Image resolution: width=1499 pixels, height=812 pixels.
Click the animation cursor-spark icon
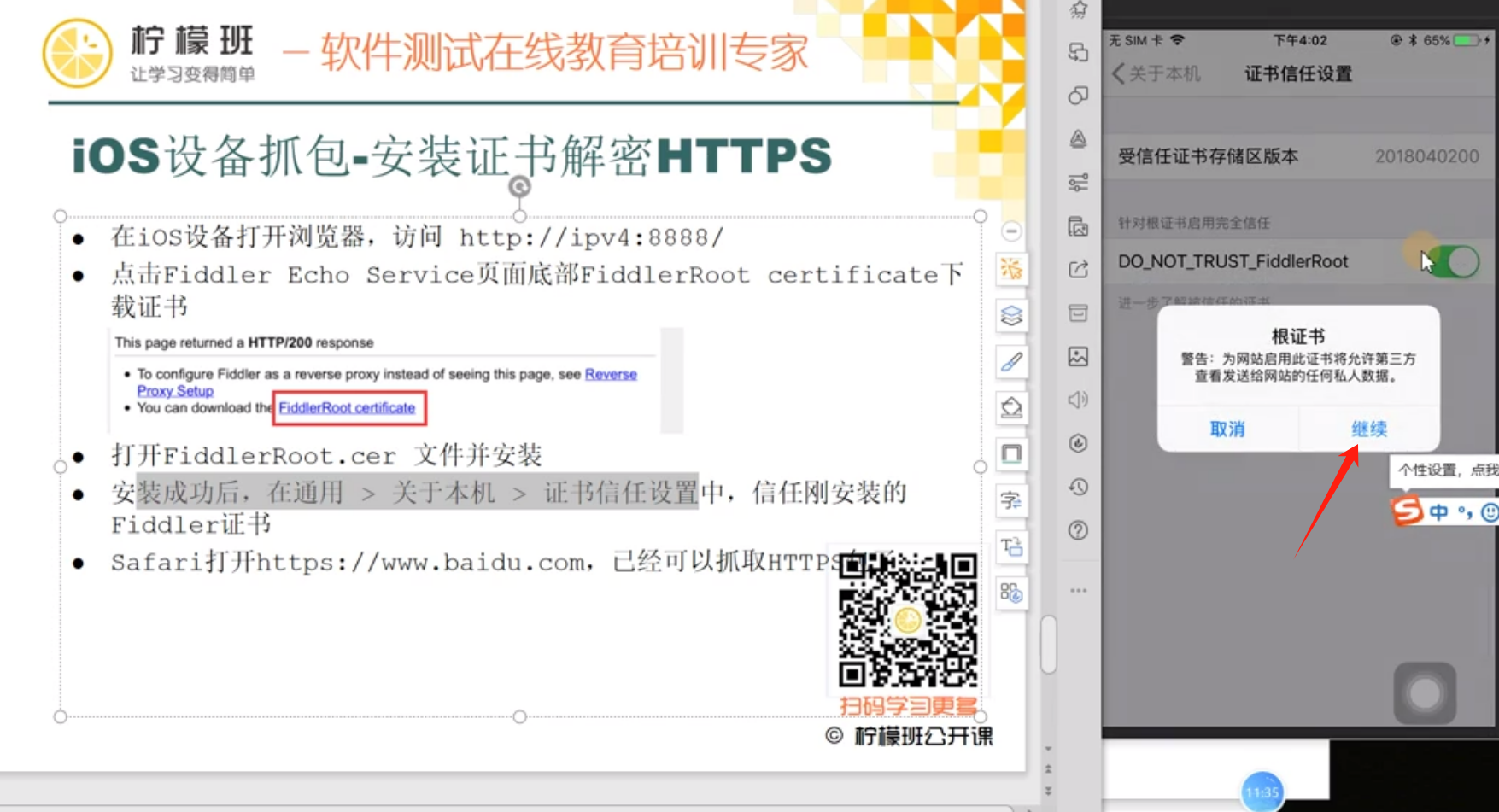pos(1011,270)
